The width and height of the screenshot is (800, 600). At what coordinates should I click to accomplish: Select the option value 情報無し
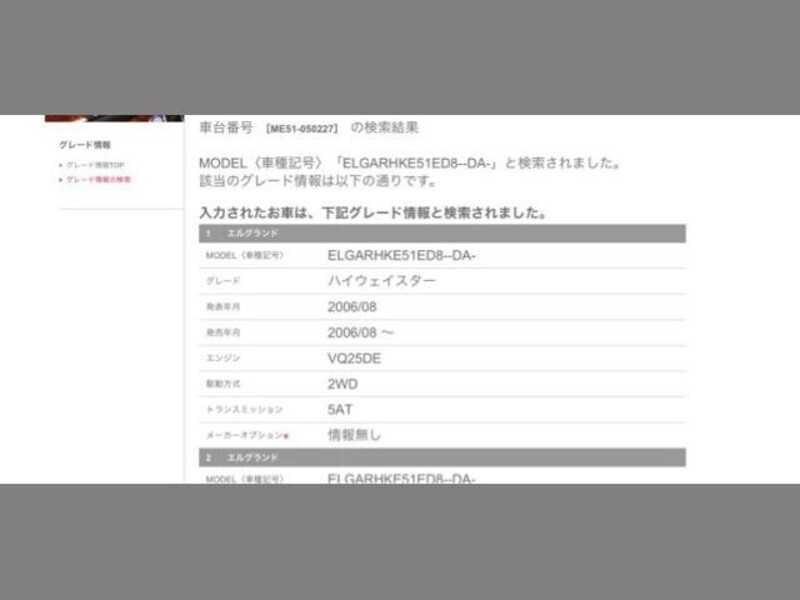tap(354, 435)
